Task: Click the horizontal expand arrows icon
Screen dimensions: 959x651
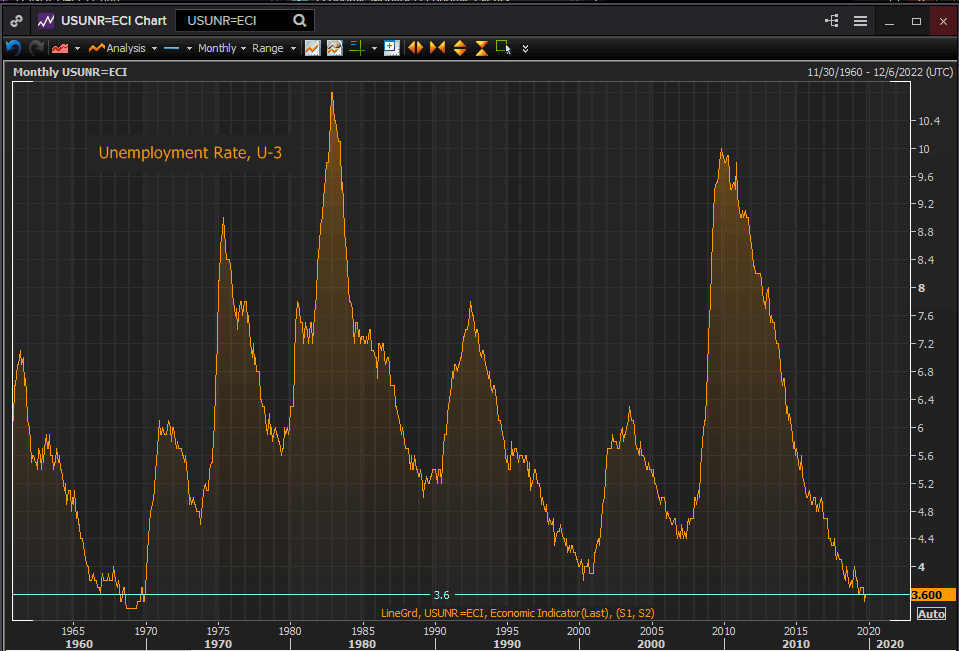Action: coord(415,48)
